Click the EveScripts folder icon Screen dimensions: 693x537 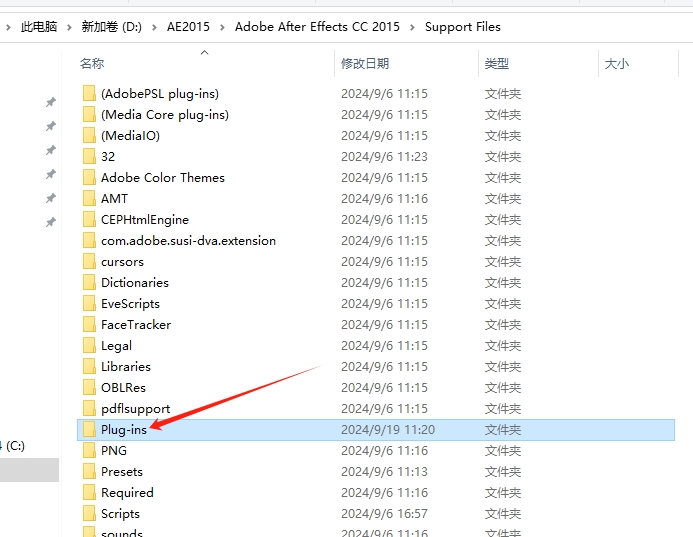point(89,304)
